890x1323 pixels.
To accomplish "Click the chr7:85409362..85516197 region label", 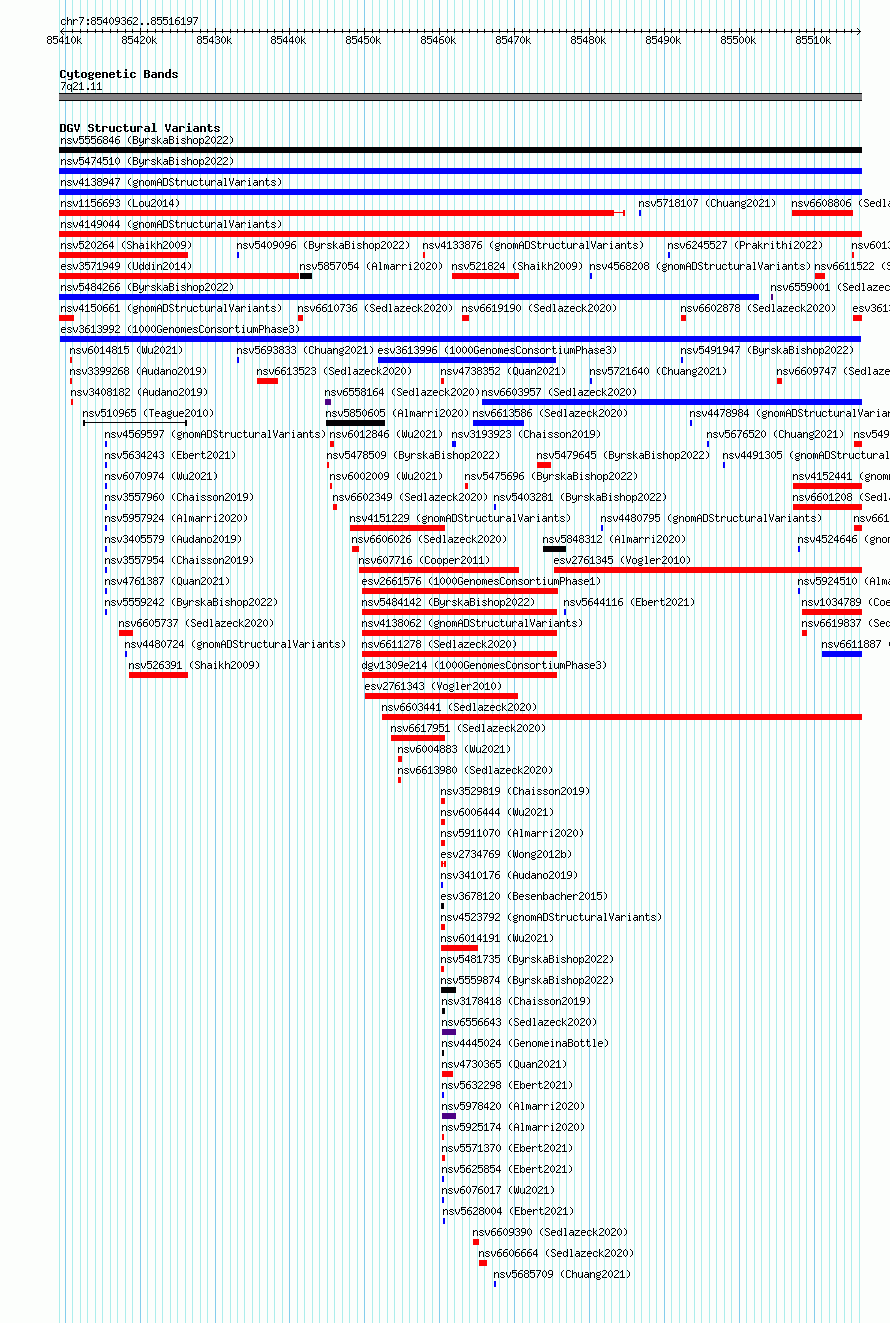I will (x=129, y=21).
